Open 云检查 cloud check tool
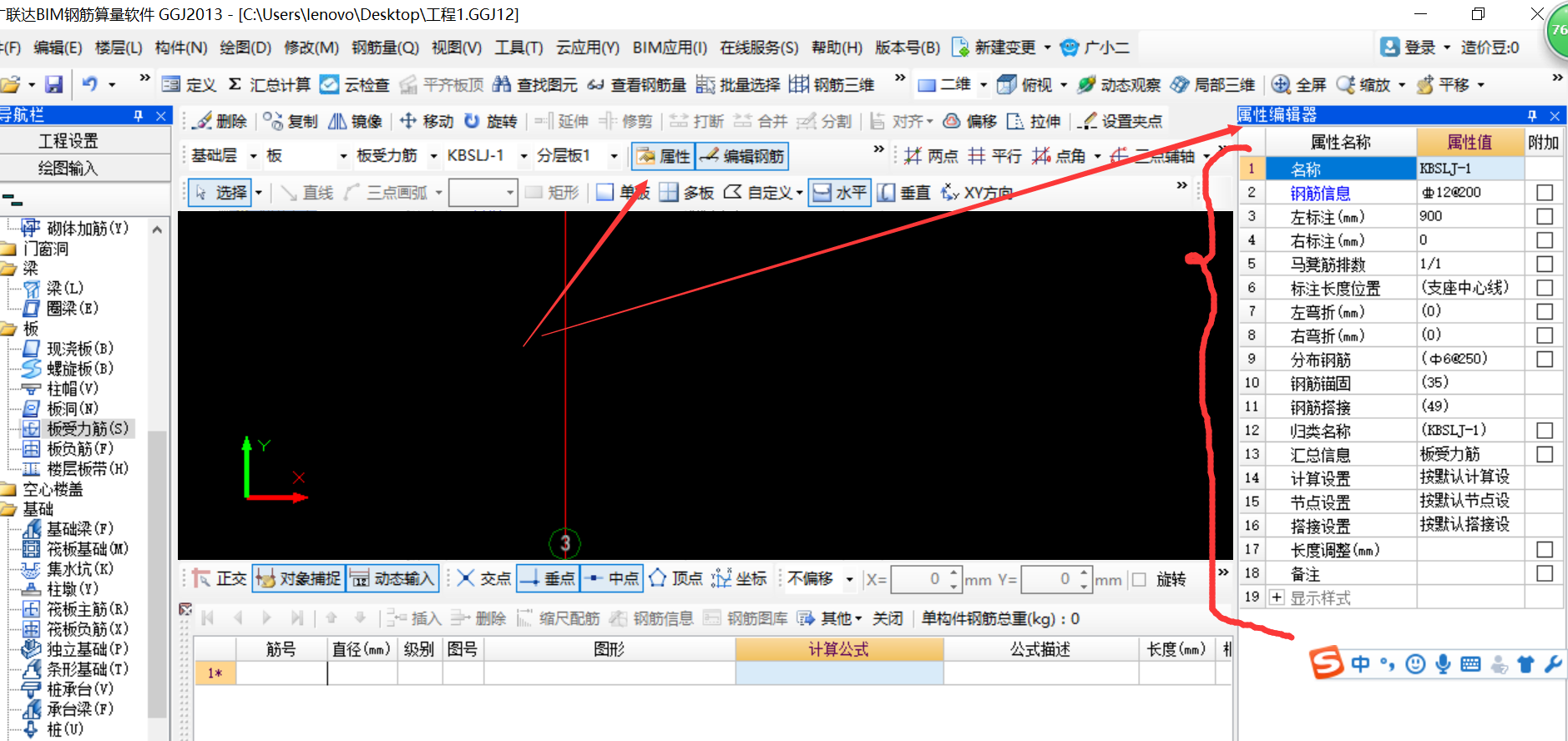This screenshot has height=741, width=1568. coord(355,84)
